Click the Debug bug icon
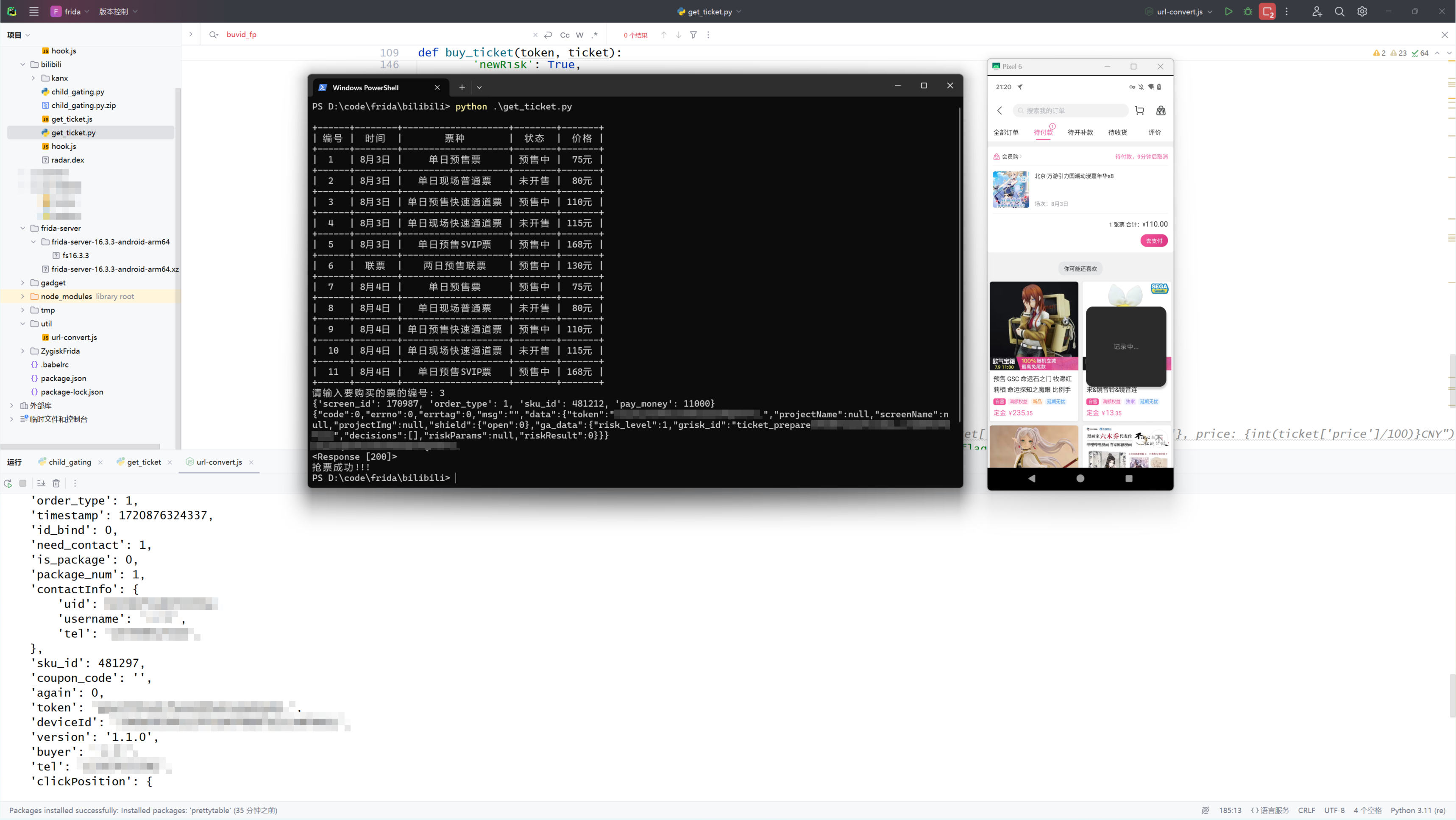This screenshot has width=1456, height=820. tap(1248, 11)
